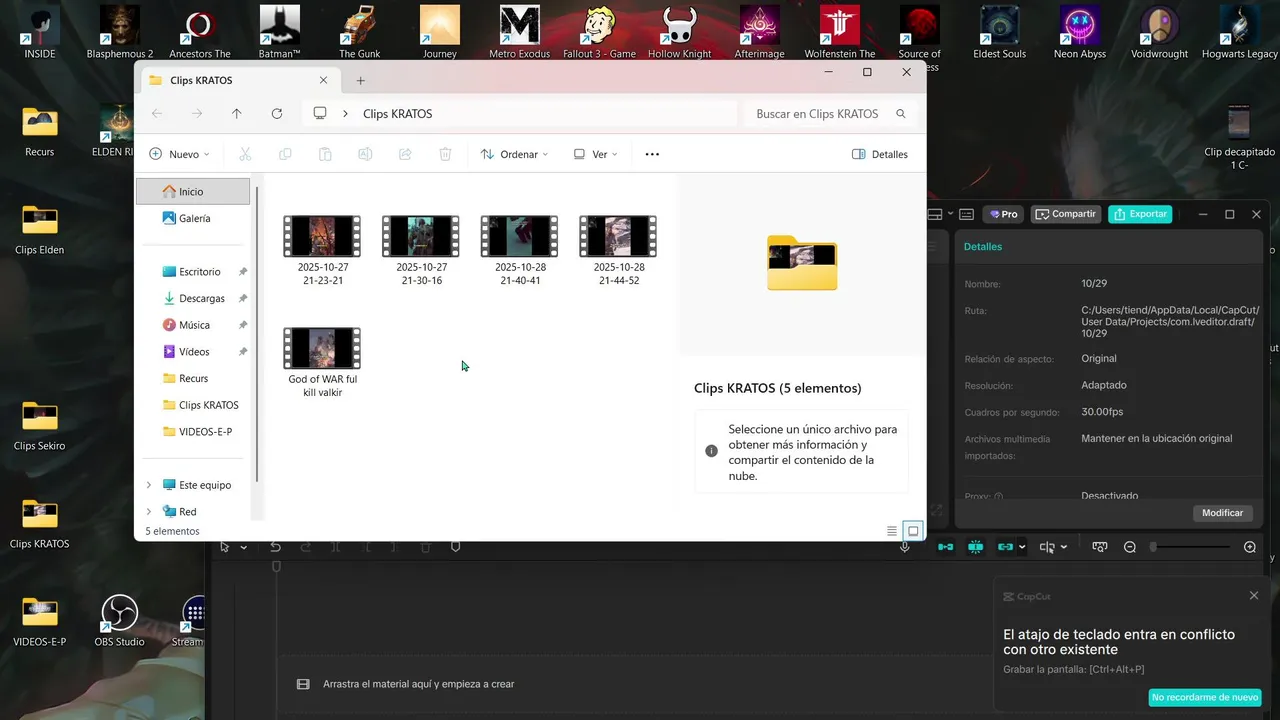Click the Pro button in CapCut

click(x=1003, y=214)
